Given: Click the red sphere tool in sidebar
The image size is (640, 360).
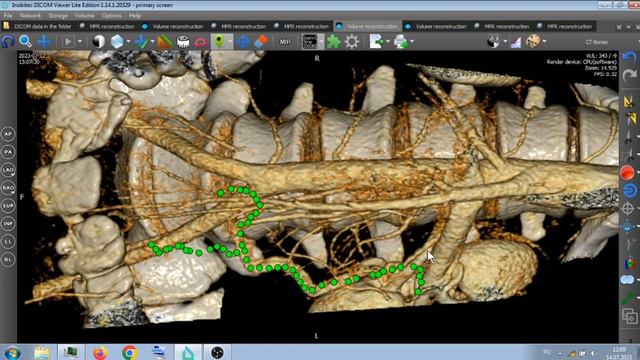Looking at the screenshot, I should [x=628, y=172].
